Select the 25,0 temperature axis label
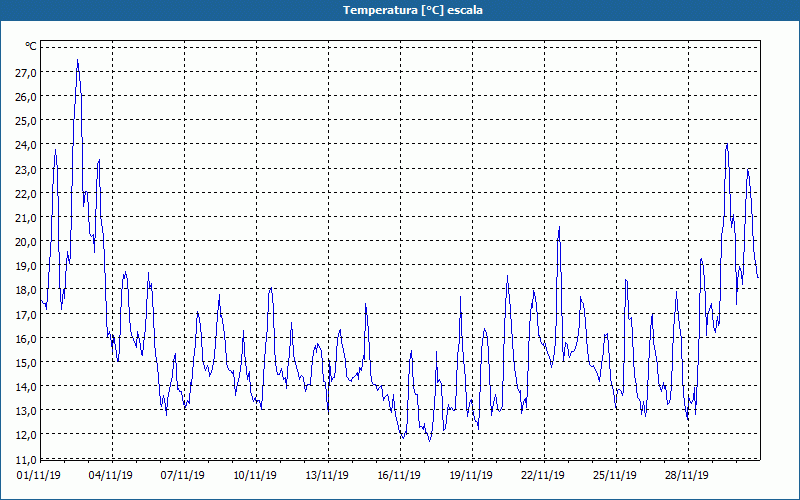This screenshot has height=500, width=800. click(x=26, y=121)
